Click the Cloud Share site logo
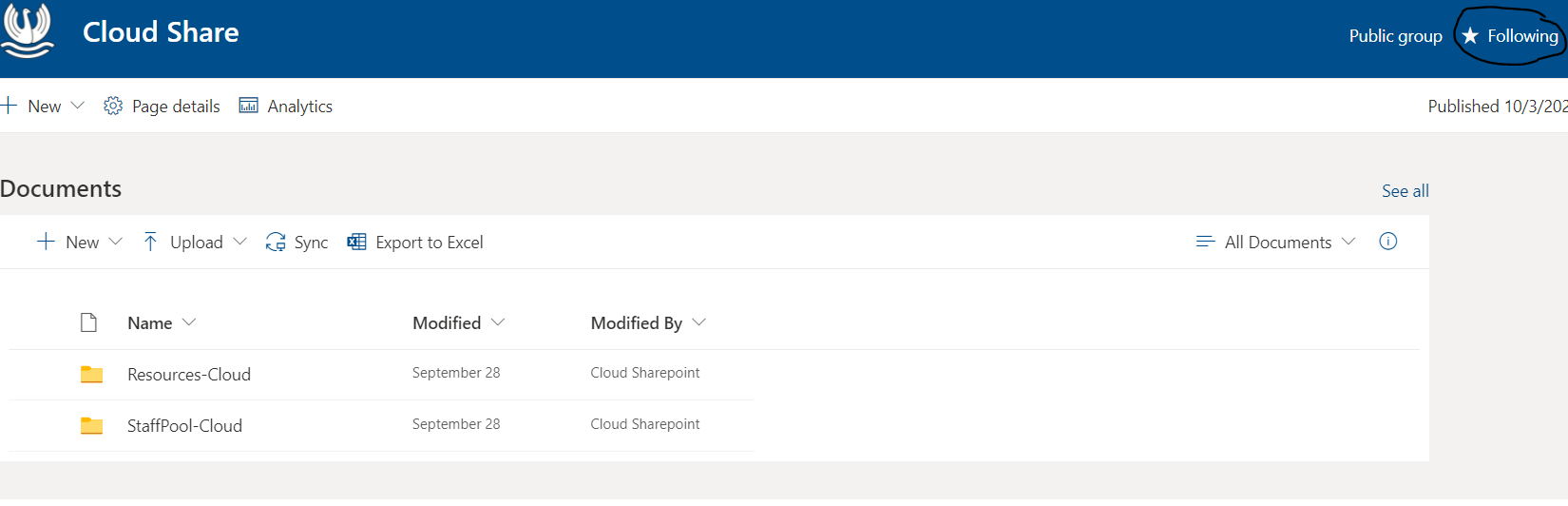Image resolution: width=1568 pixels, height=506 pixels. pos(27,30)
